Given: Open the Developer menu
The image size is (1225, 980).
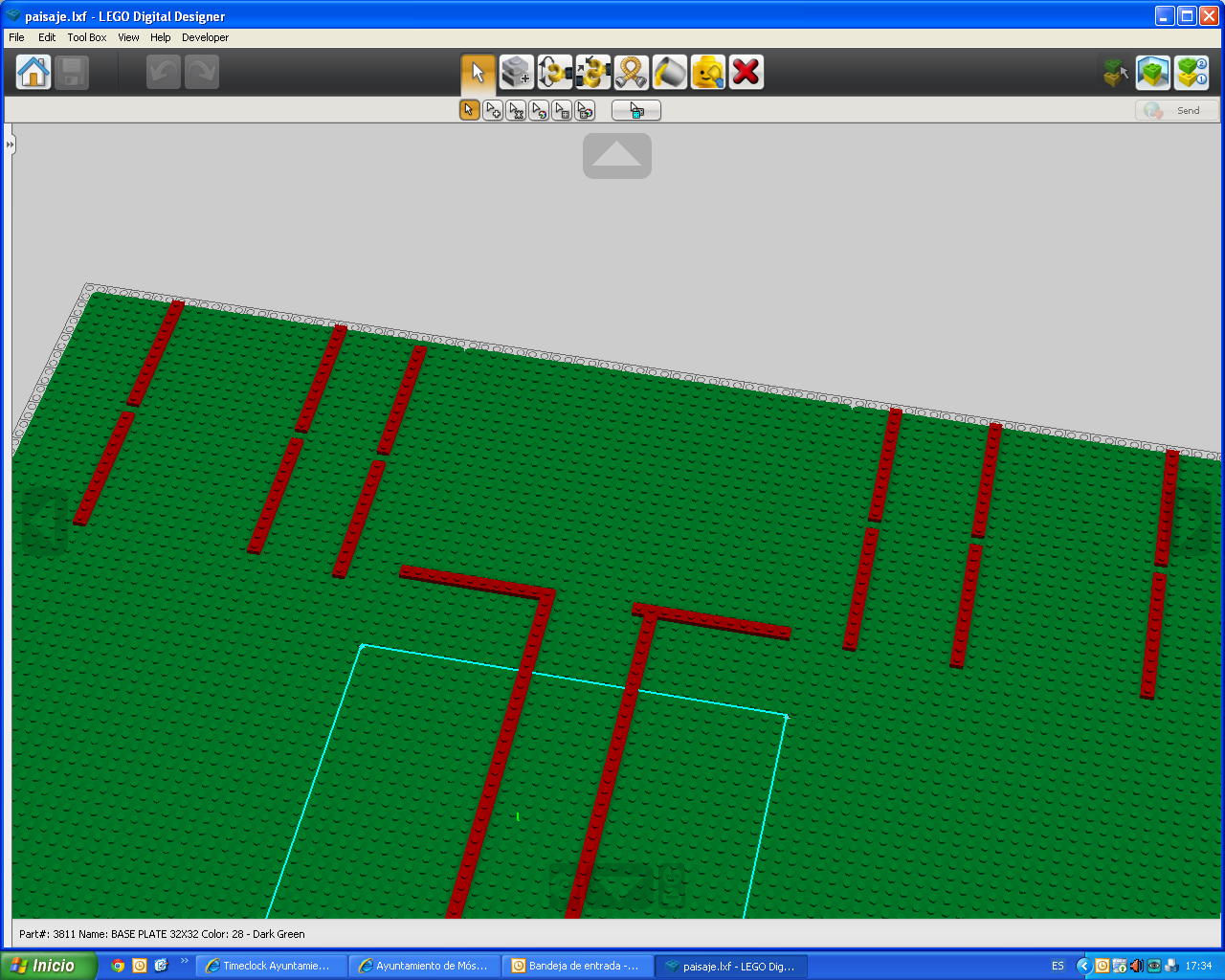Looking at the screenshot, I should [206, 37].
